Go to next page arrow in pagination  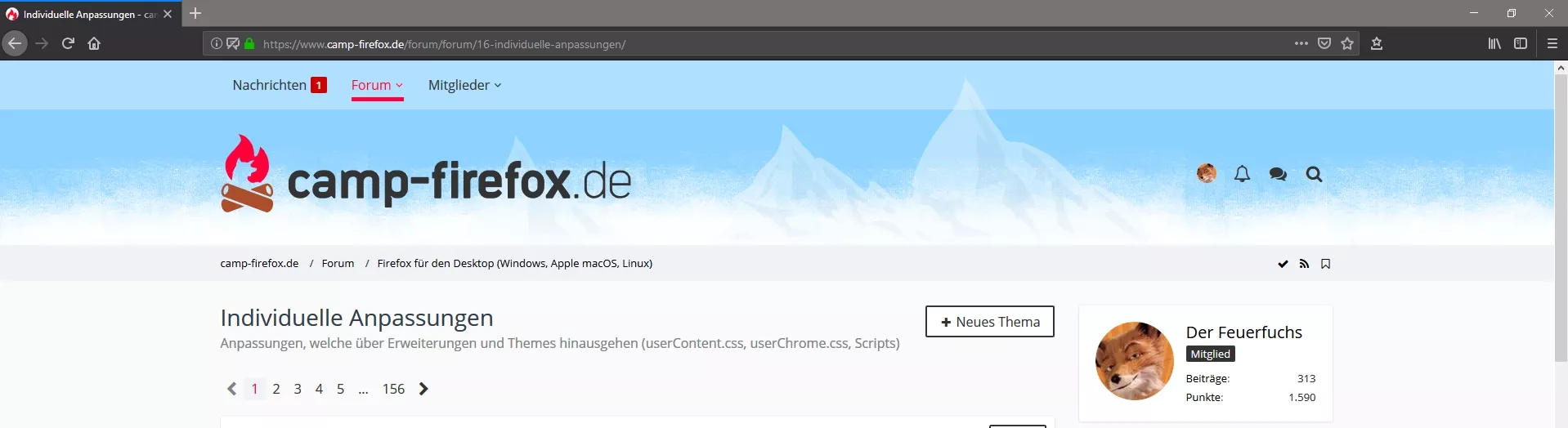click(x=423, y=389)
